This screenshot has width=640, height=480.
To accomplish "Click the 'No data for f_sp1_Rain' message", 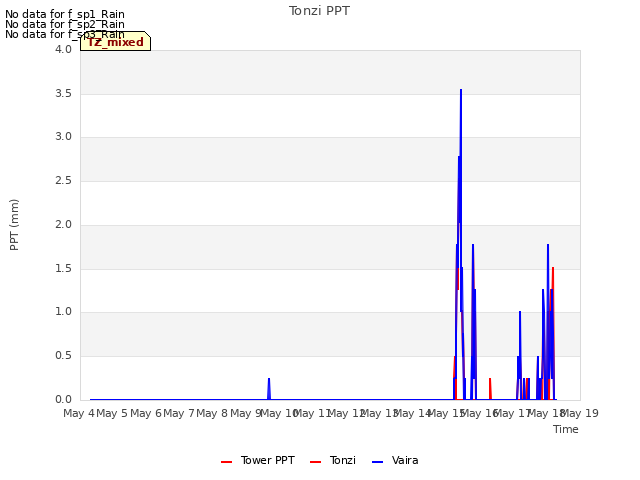I will click(65, 14).
